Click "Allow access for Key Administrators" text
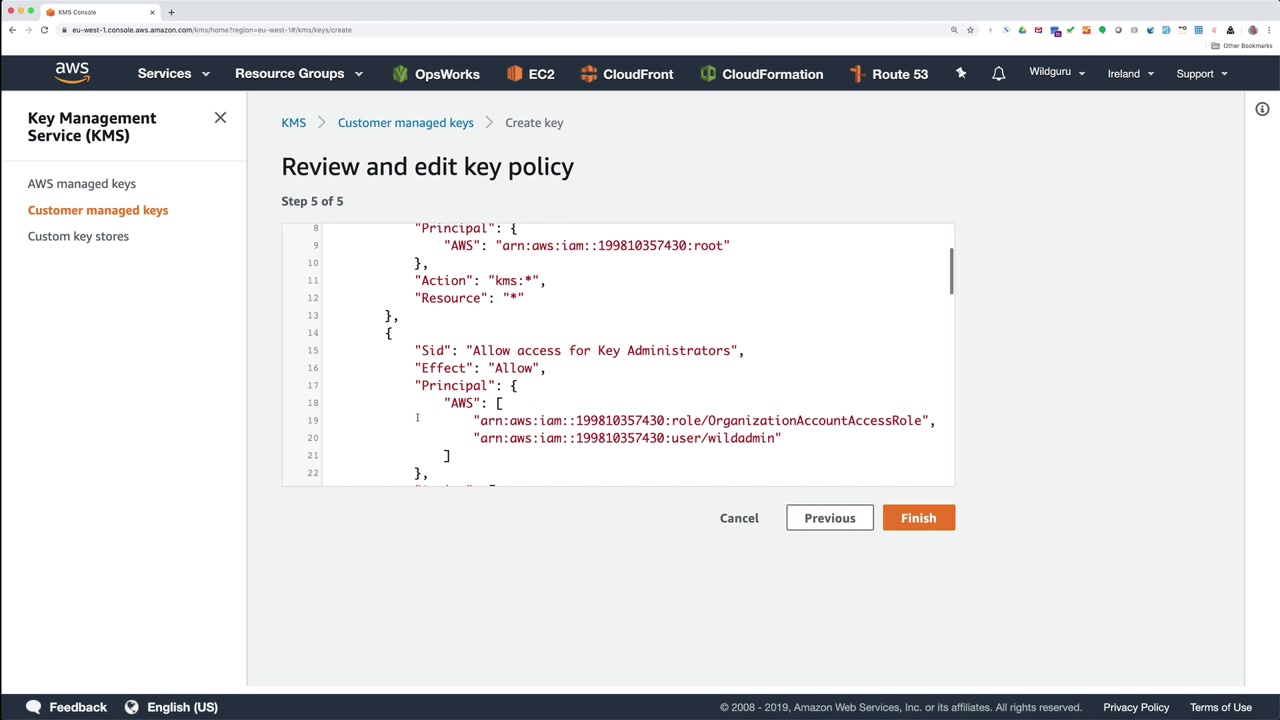Screen dimensions: 1280x720 [601, 351]
